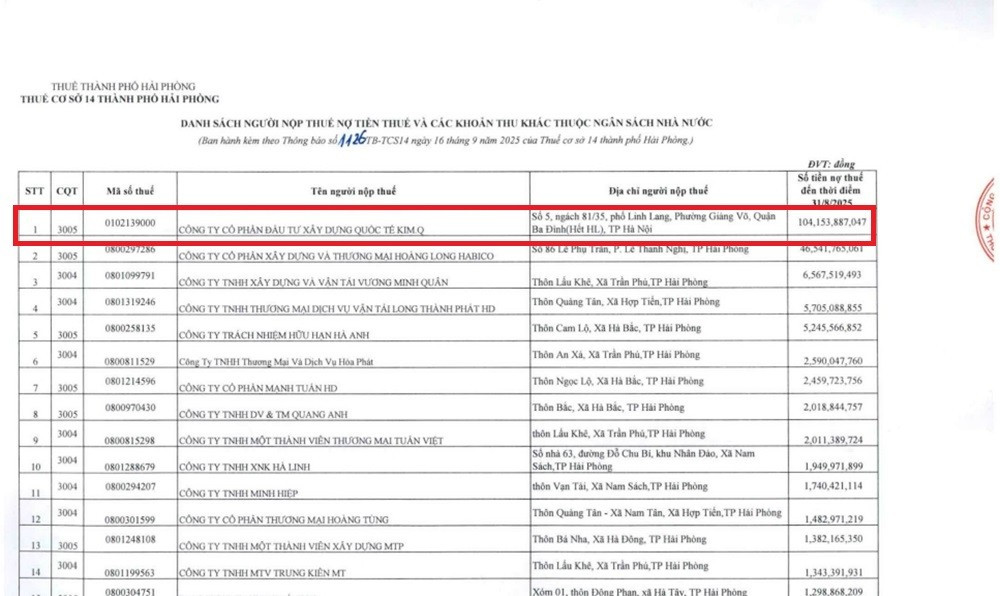Click the "Địa chỉ người nộp thuế" header

(657, 189)
